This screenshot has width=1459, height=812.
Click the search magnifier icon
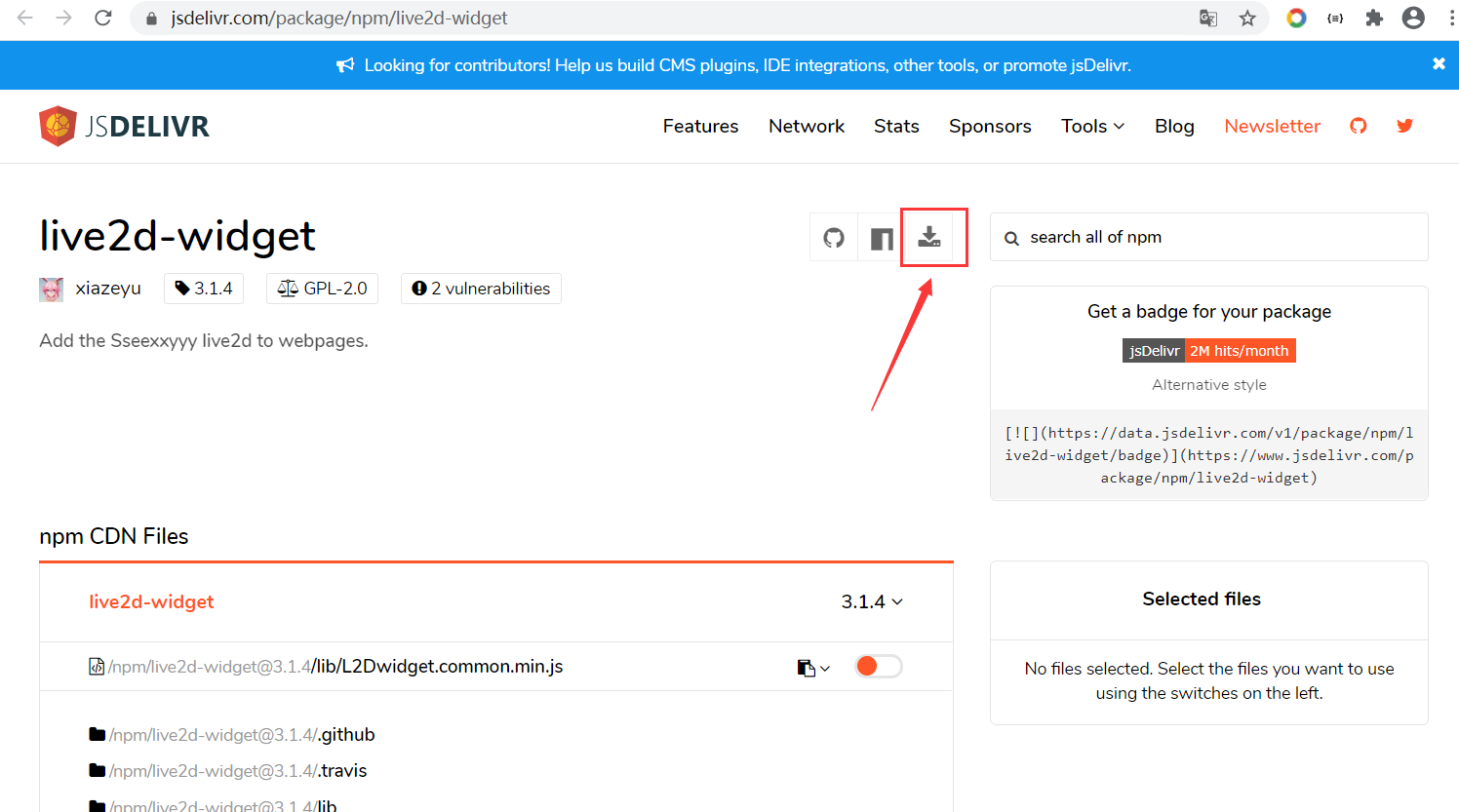pyautogui.click(x=1011, y=238)
